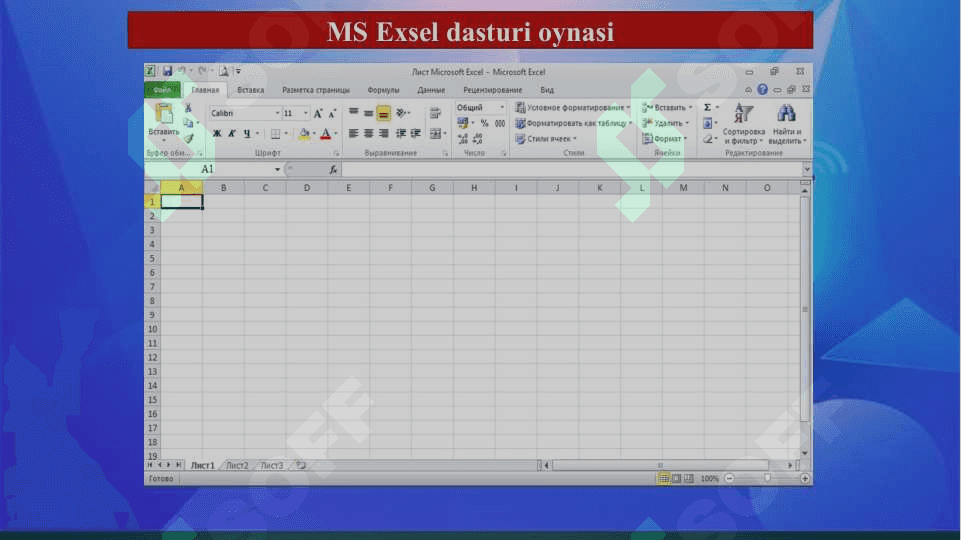Click the Help question mark icon
Image resolution: width=961 pixels, height=540 pixels.
(762, 89)
